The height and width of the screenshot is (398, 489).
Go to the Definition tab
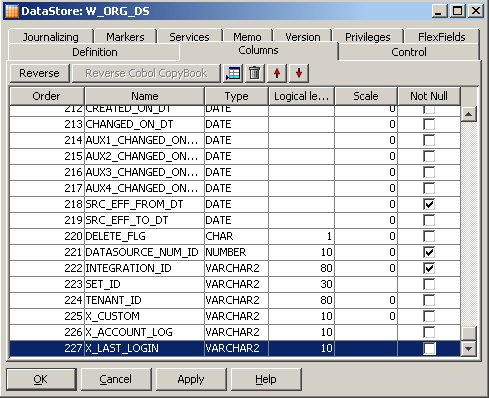95,52
